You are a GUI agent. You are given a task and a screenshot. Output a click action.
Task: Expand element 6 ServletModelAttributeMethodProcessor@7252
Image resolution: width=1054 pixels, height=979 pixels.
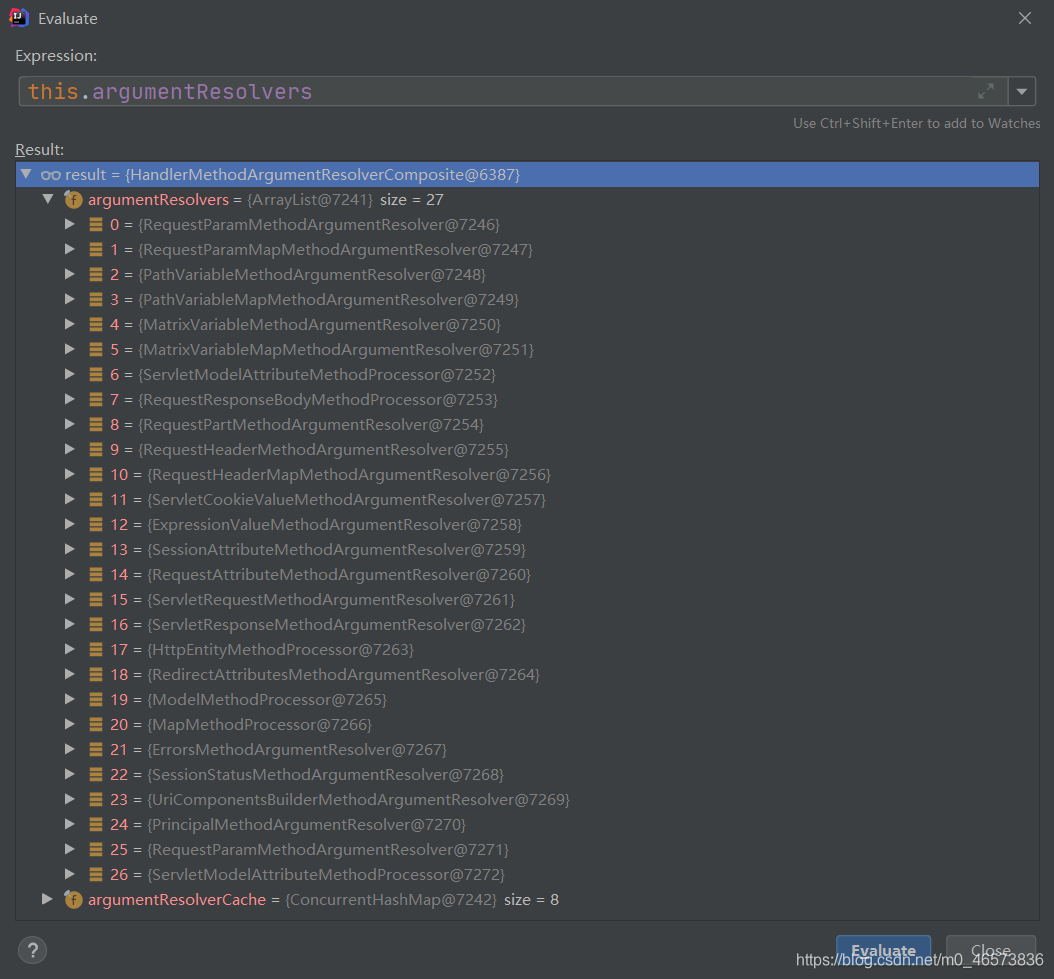pos(69,374)
